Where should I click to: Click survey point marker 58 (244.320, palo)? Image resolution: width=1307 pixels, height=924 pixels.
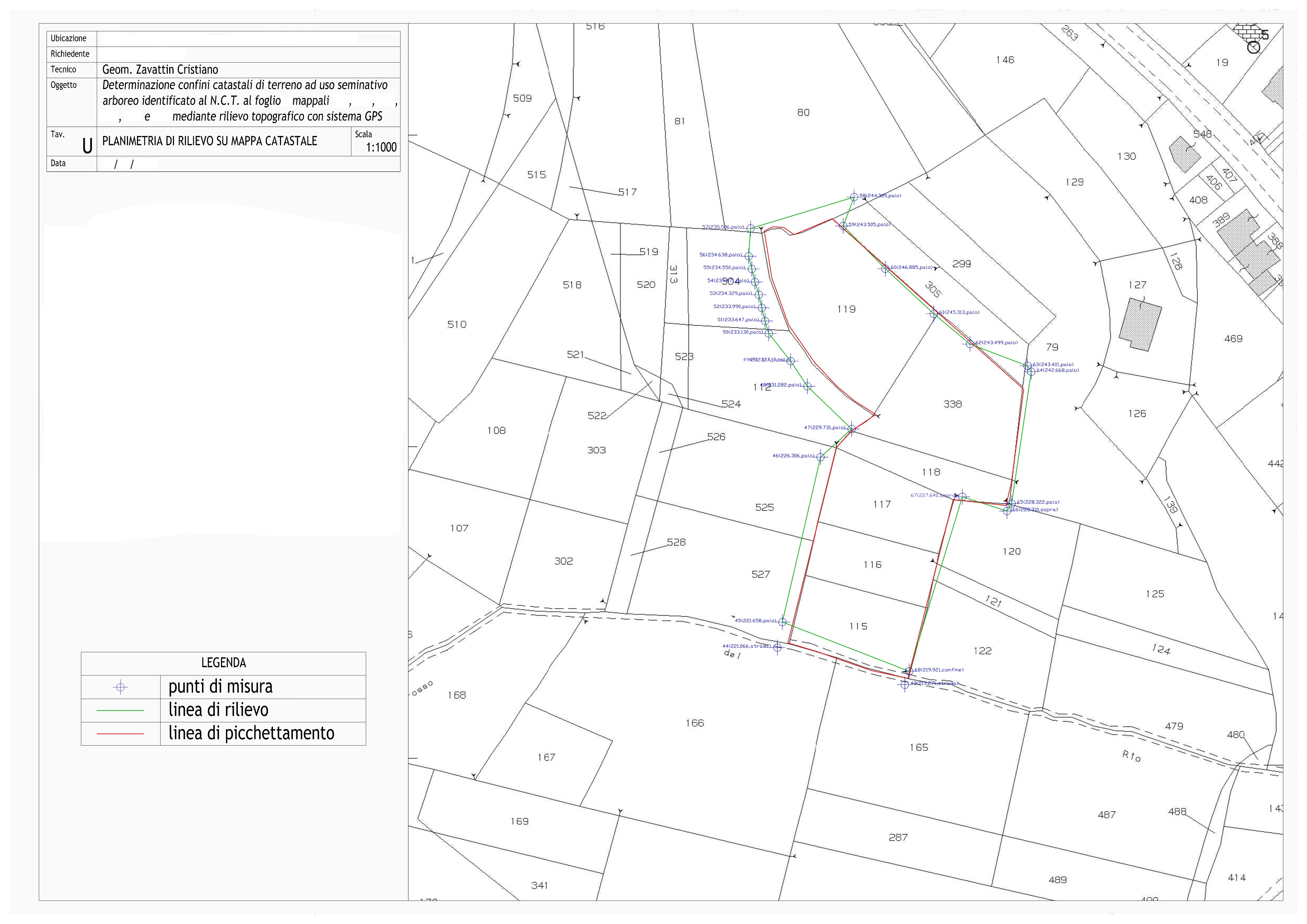[x=853, y=197]
